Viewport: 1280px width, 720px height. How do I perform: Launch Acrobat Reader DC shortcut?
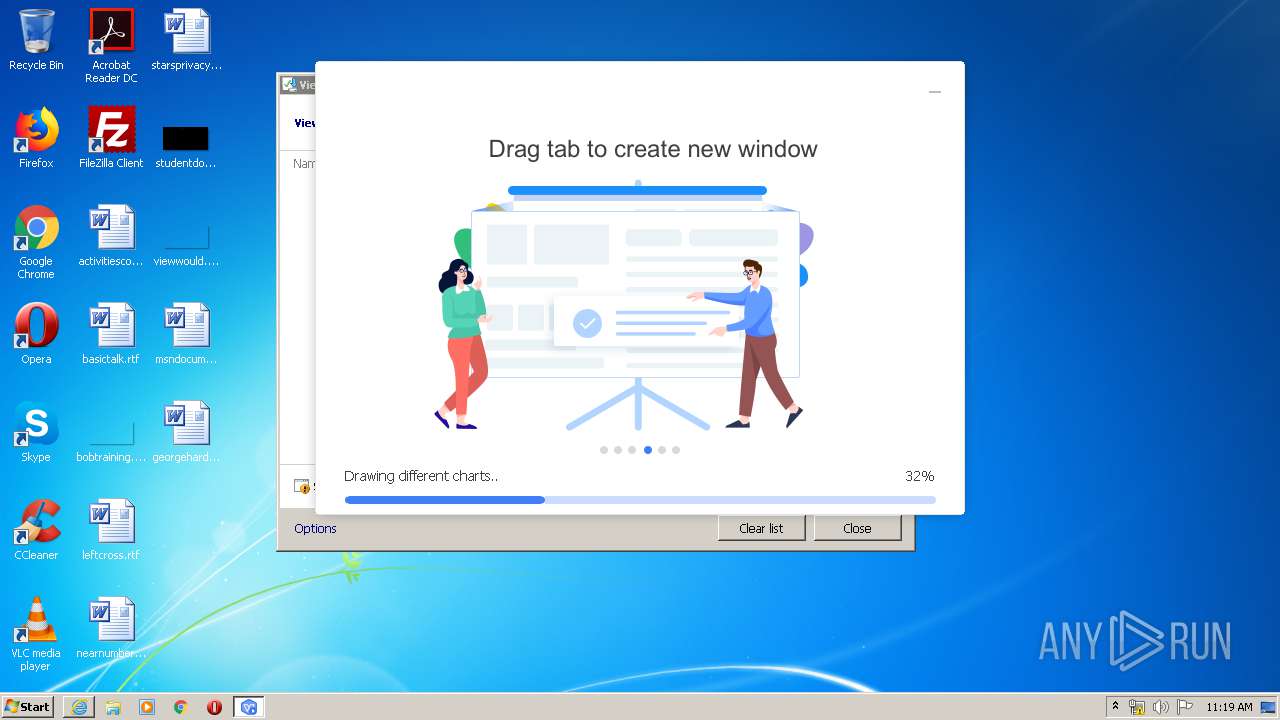coord(111,45)
